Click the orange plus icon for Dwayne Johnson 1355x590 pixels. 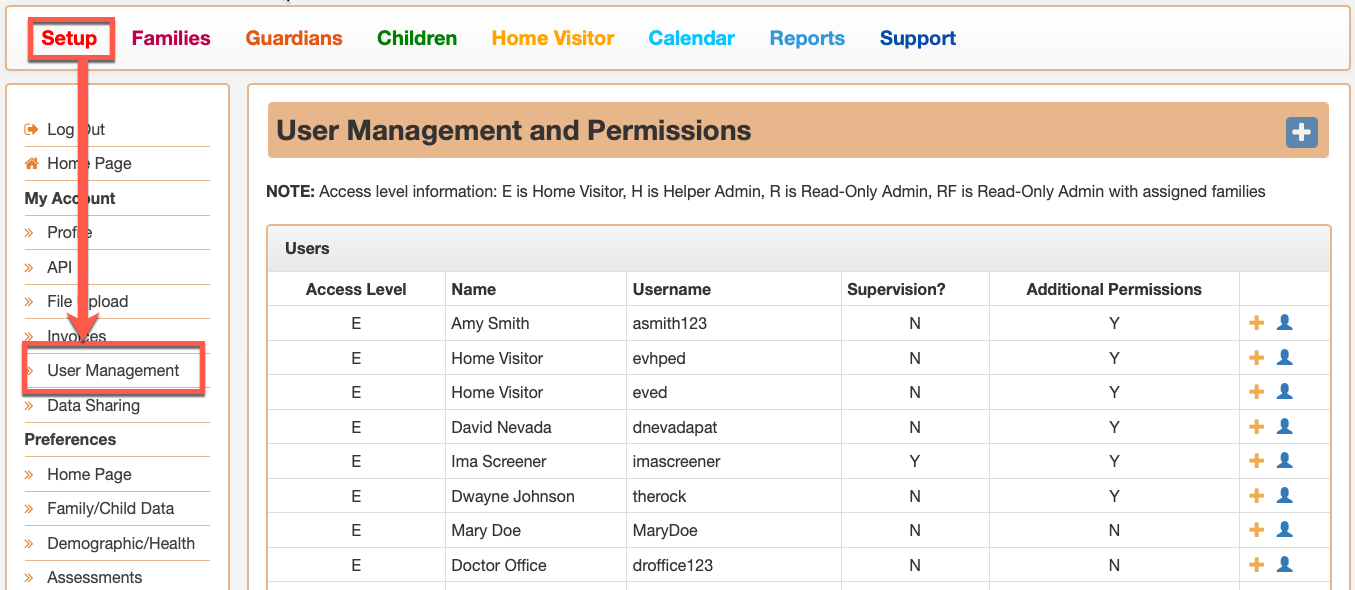pos(1257,496)
